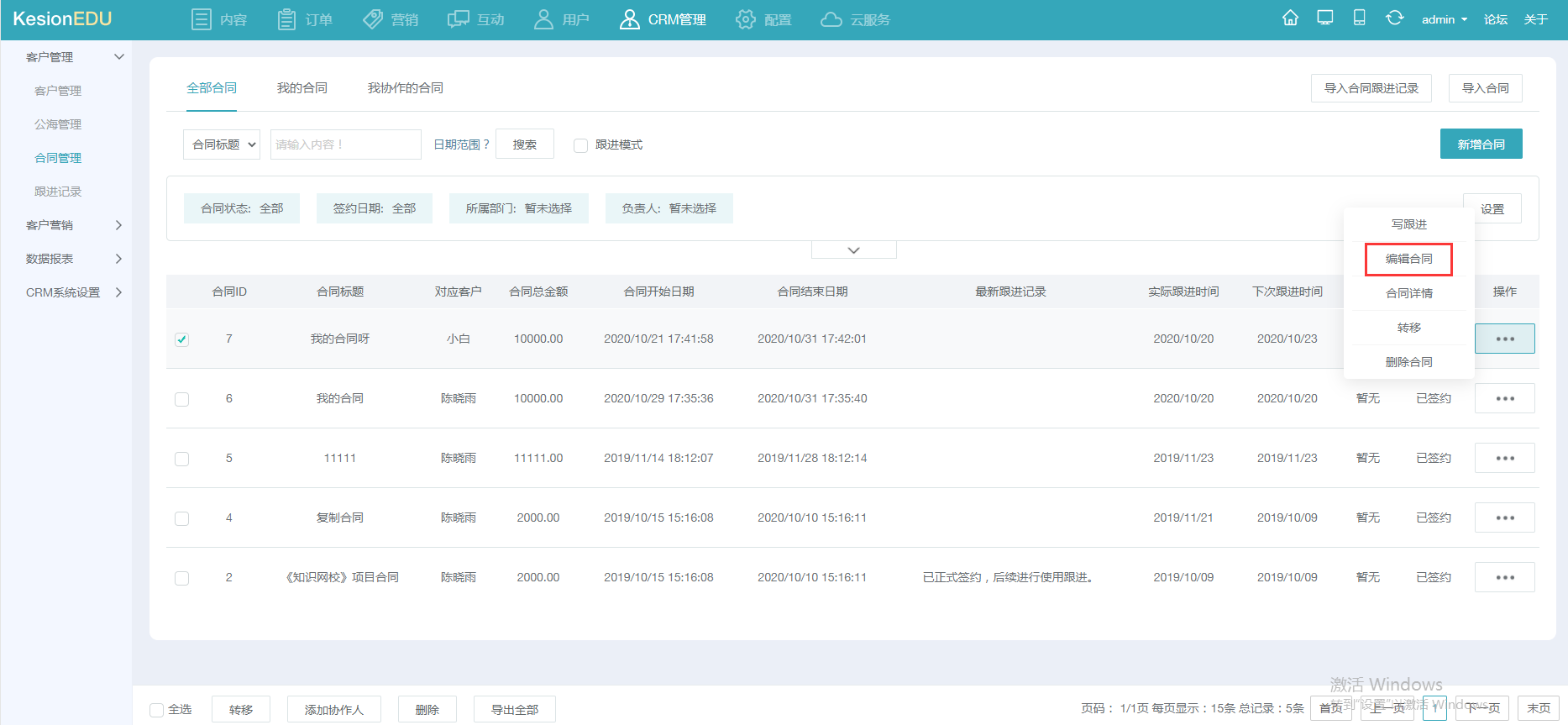Expand the 客户营销 sidebar section
1568x725 pixels.
click(118, 225)
